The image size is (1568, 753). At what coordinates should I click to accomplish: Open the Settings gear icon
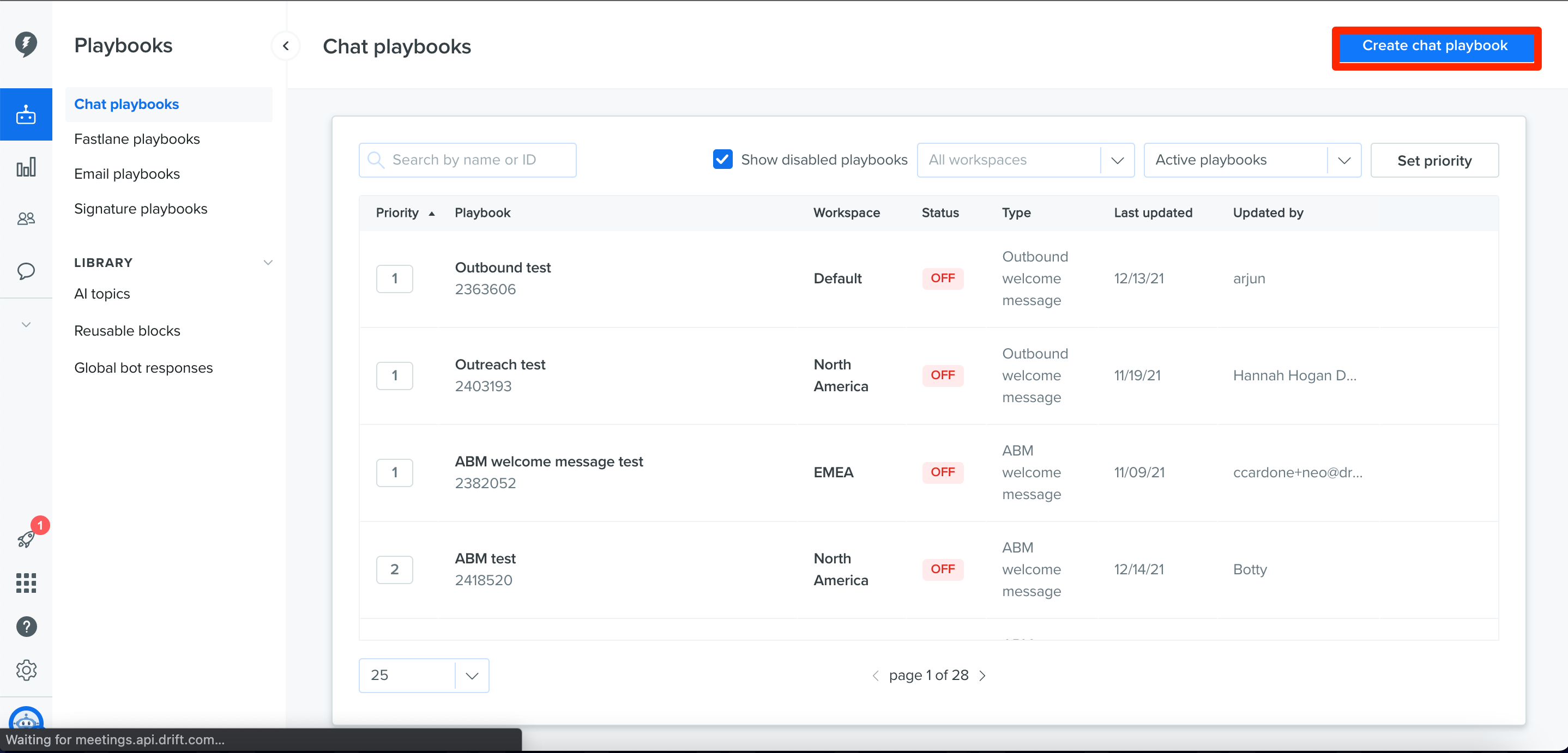click(26, 670)
